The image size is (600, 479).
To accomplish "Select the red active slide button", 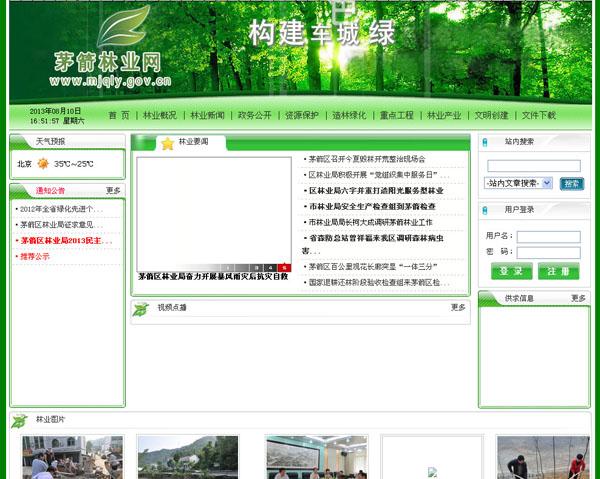I will point(284,268).
